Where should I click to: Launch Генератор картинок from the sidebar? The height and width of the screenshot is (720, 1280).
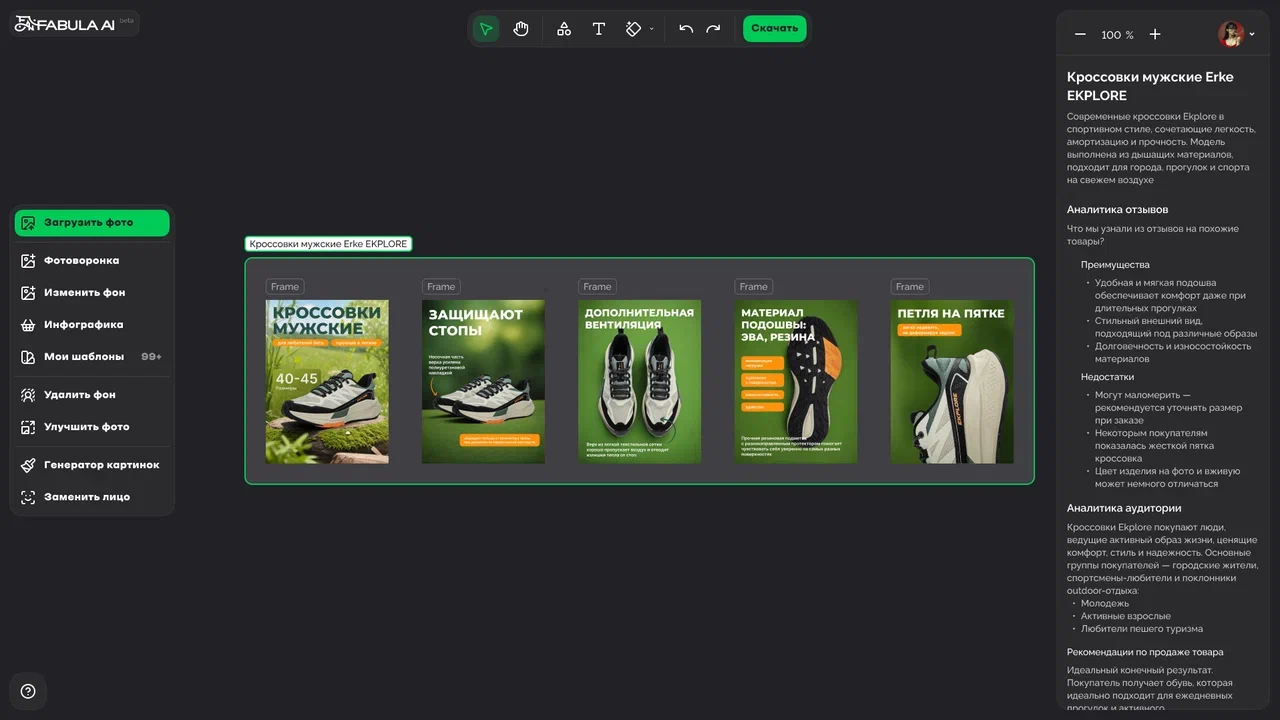tap(92, 465)
